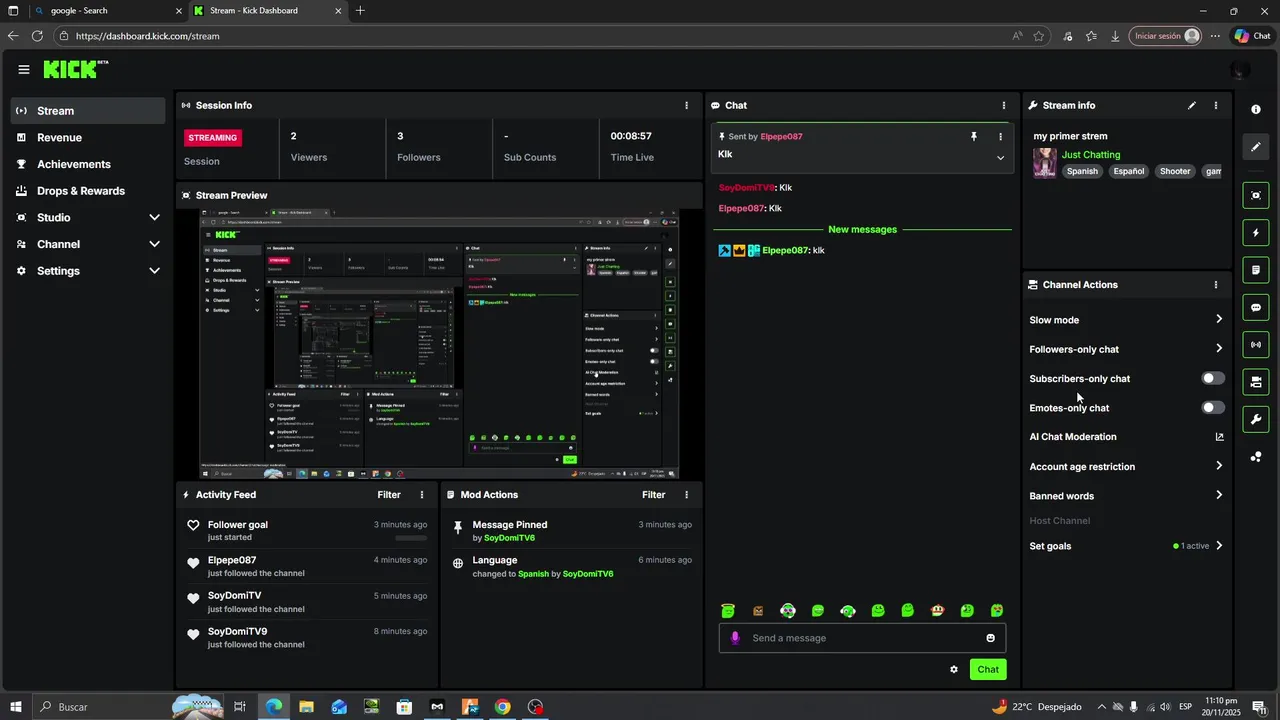Open a new browser tab

[360, 11]
